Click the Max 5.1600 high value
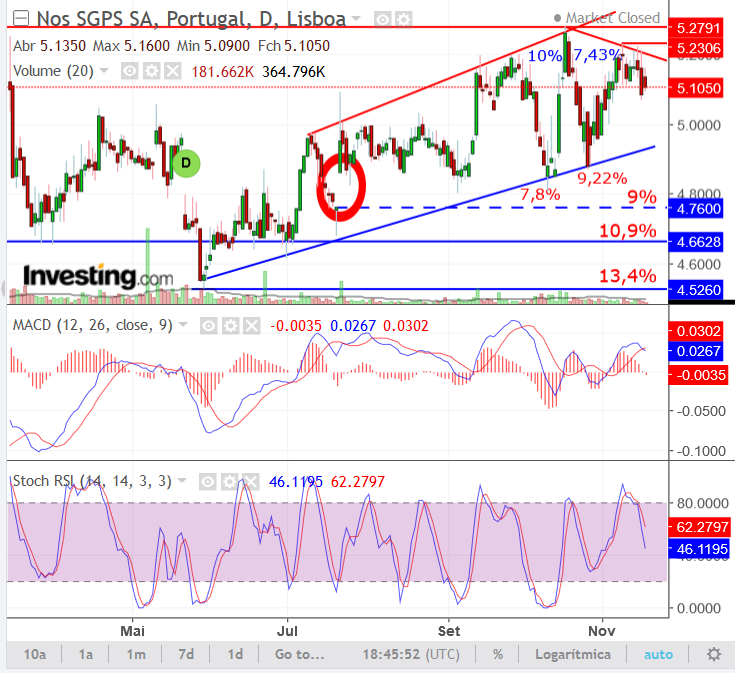The height and width of the screenshot is (673, 735). pos(131,46)
